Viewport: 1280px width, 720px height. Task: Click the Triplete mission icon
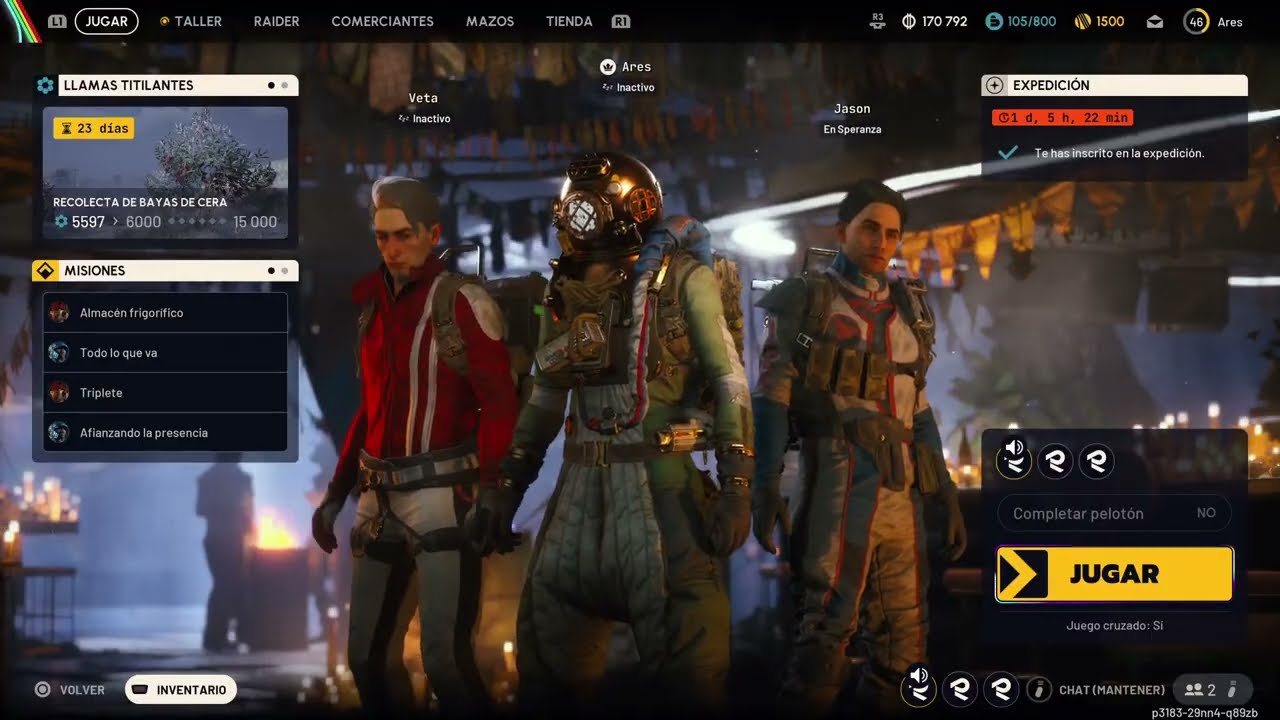point(59,393)
